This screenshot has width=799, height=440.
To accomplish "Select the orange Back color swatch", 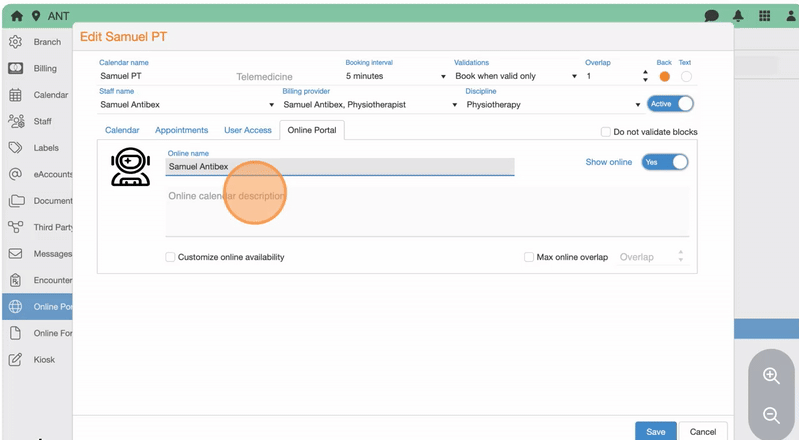I will pyautogui.click(x=664, y=77).
